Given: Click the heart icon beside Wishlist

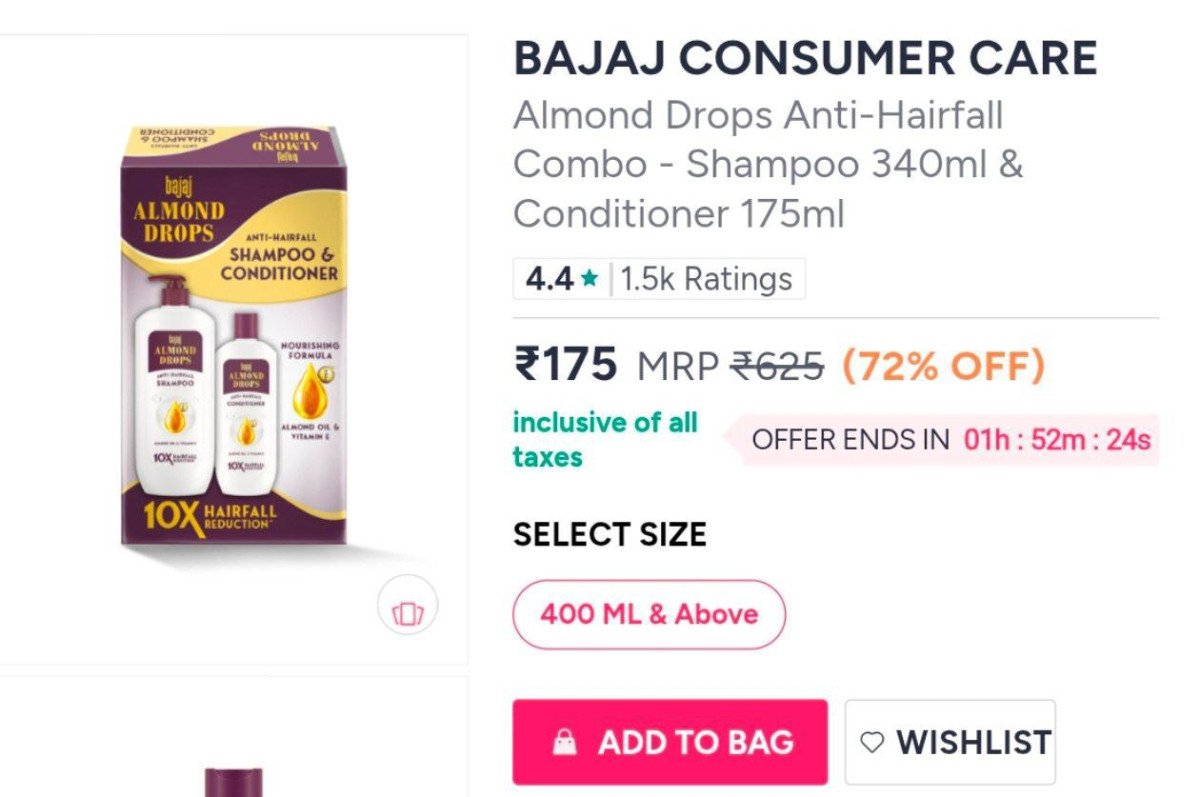Looking at the screenshot, I should click(873, 743).
